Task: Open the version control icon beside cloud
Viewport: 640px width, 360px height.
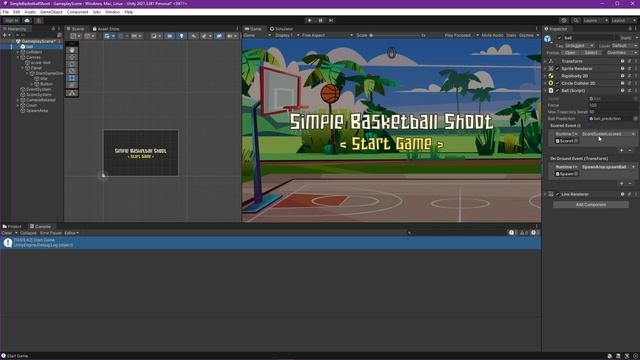Action: tap(39, 20)
